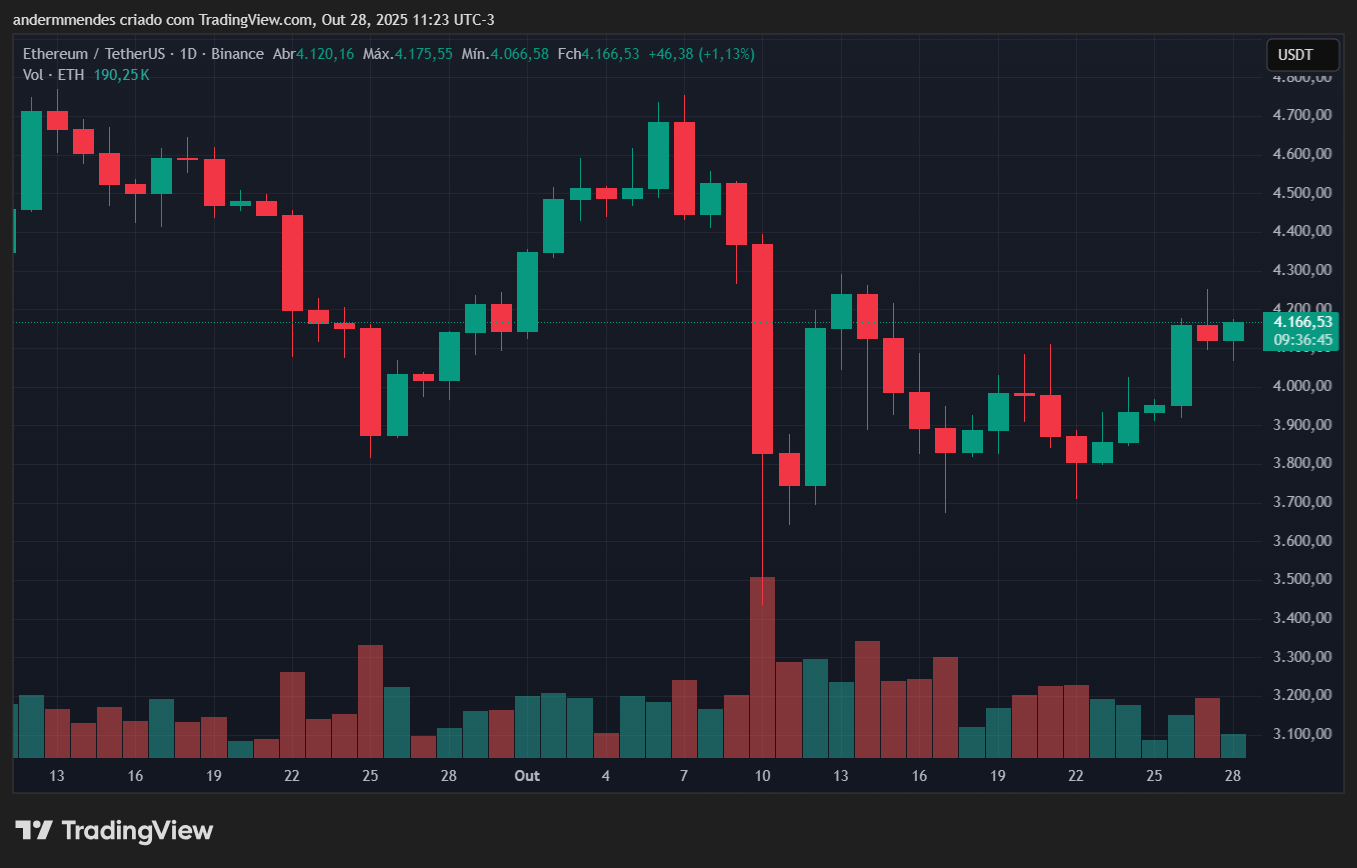
Task: Toggle the USDT currency unit on price scale
Action: (x=1302, y=55)
